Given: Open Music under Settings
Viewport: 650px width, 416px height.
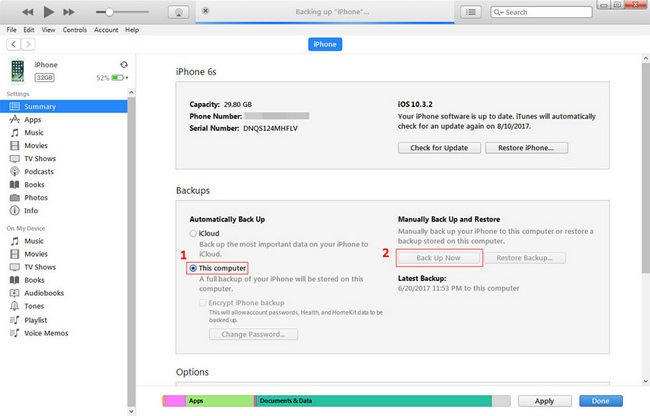Looking at the screenshot, I should (34, 133).
